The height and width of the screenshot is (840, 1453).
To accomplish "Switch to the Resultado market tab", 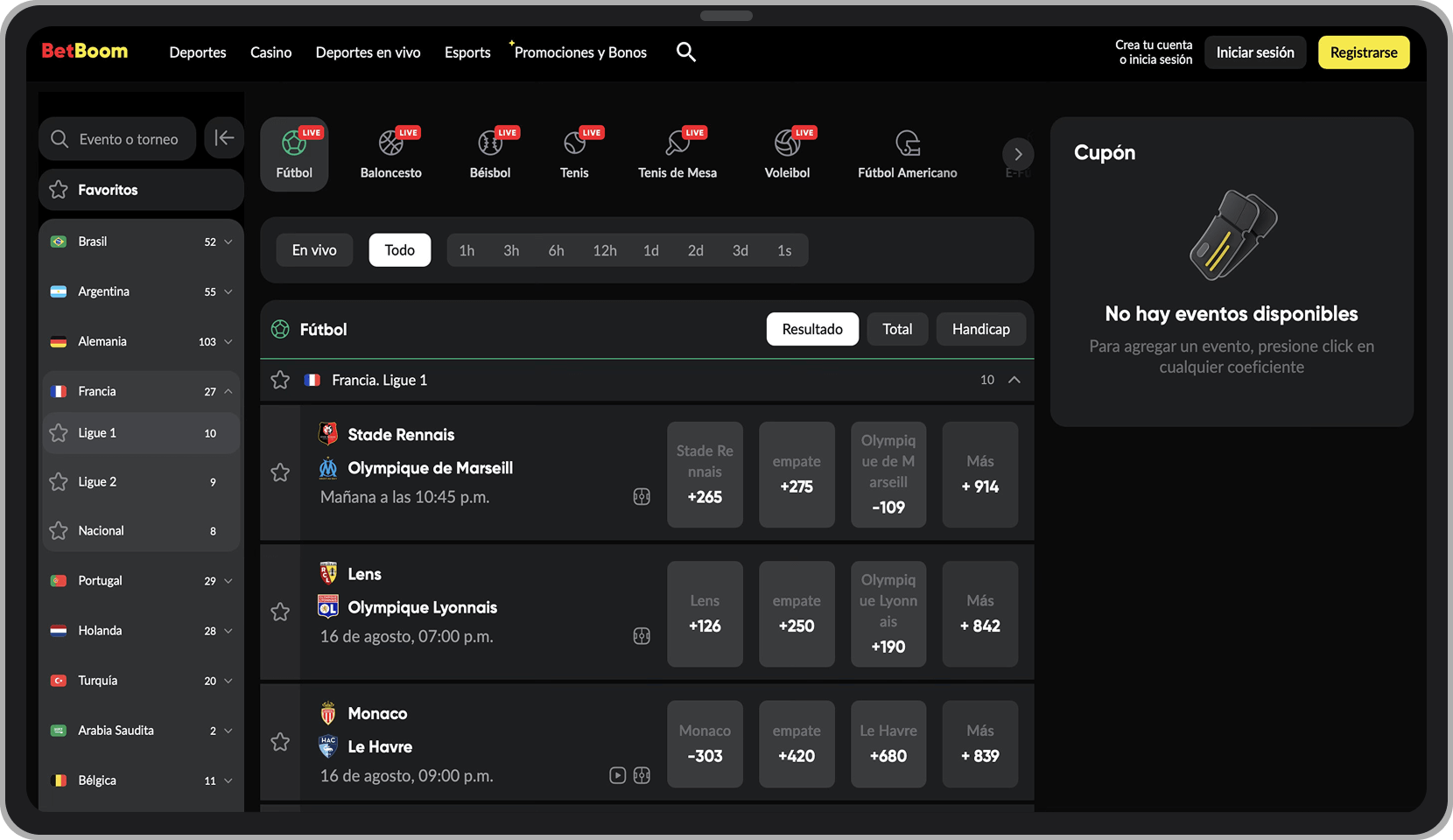I will [812, 329].
